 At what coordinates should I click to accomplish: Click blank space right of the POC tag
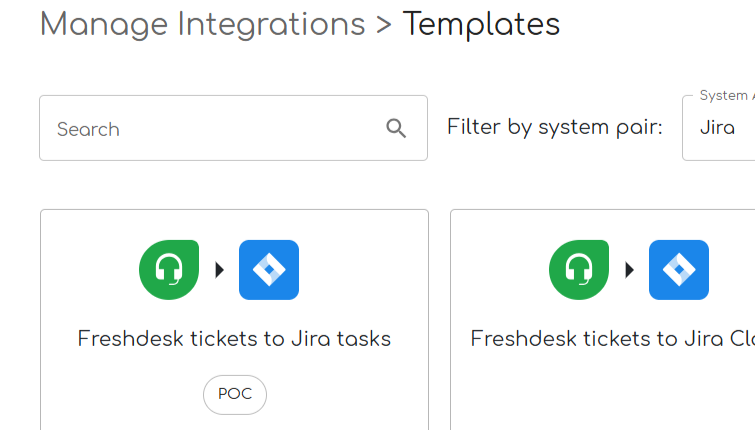[340, 395]
